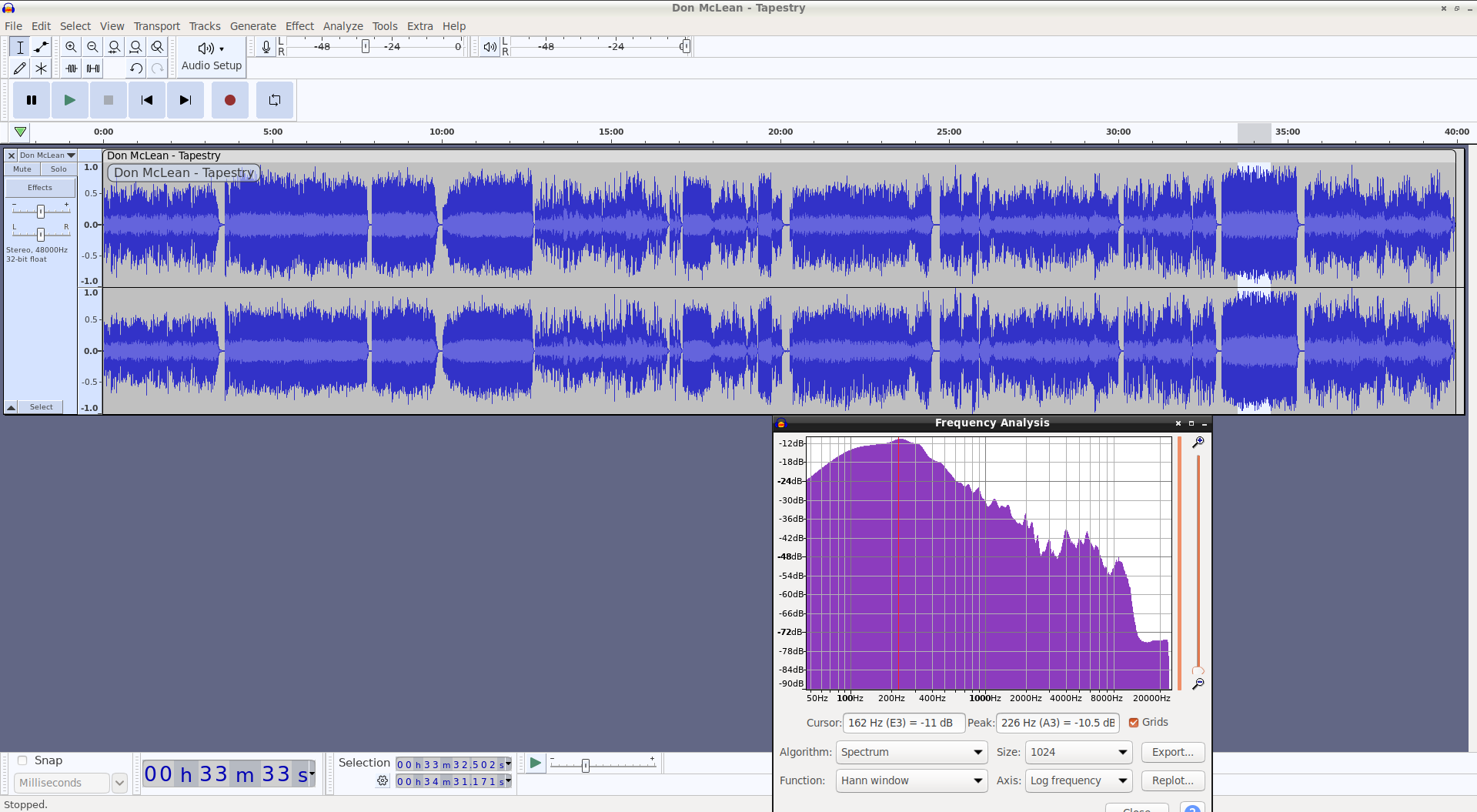Click the Zoom In magnifier
Image resolution: width=1477 pixels, height=812 pixels.
coord(71,47)
